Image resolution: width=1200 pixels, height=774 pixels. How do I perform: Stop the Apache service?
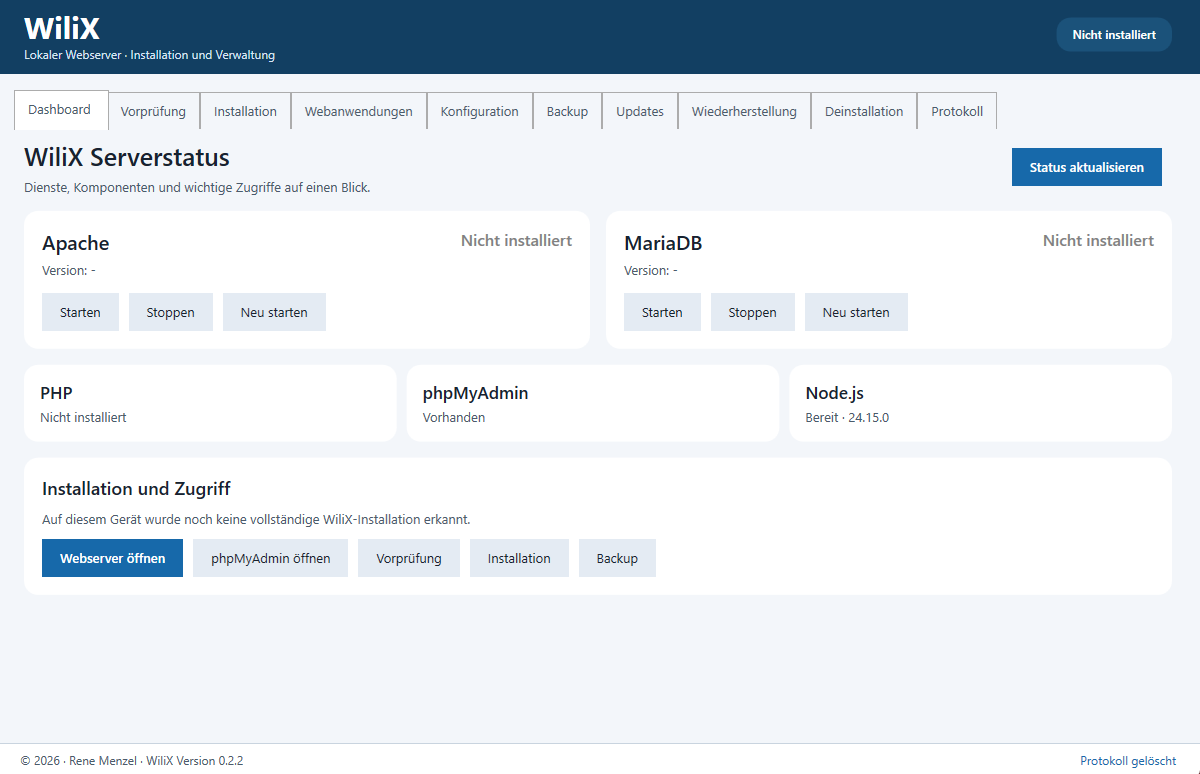point(171,312)
